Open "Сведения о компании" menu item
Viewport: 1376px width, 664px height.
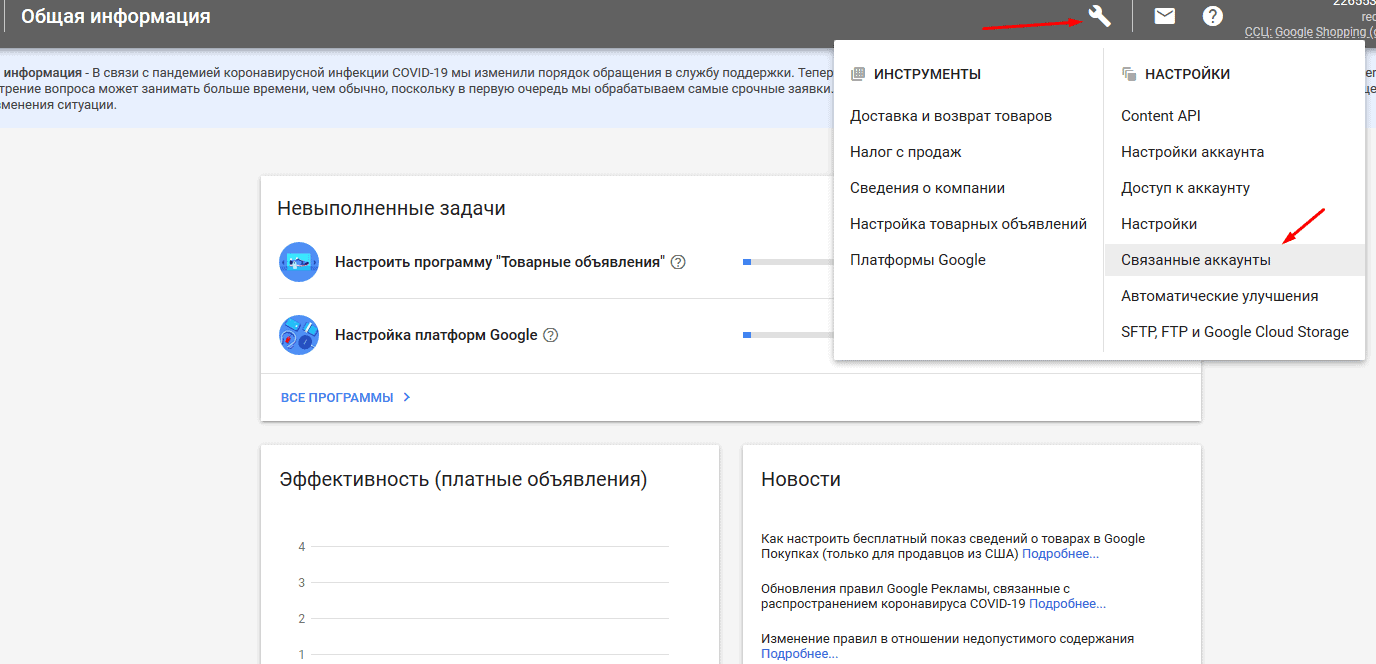coord(927,188)
